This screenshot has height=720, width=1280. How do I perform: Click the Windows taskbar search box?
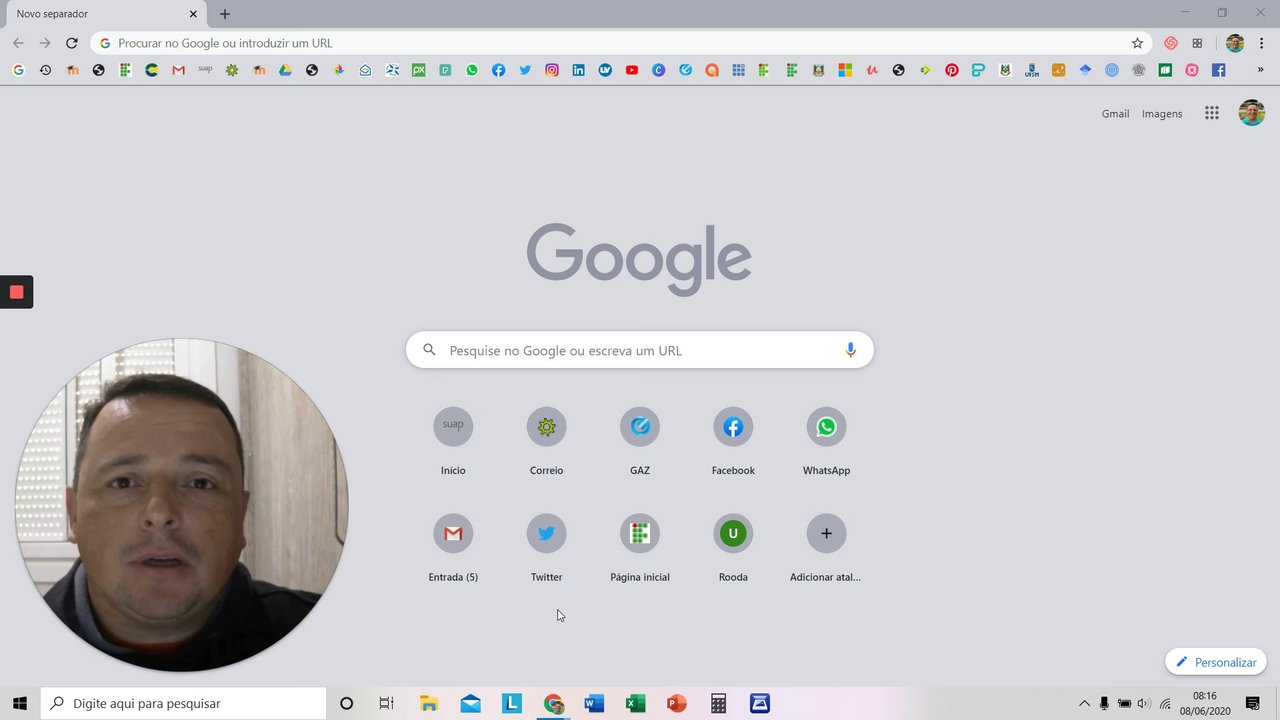(x=183, y=703)
